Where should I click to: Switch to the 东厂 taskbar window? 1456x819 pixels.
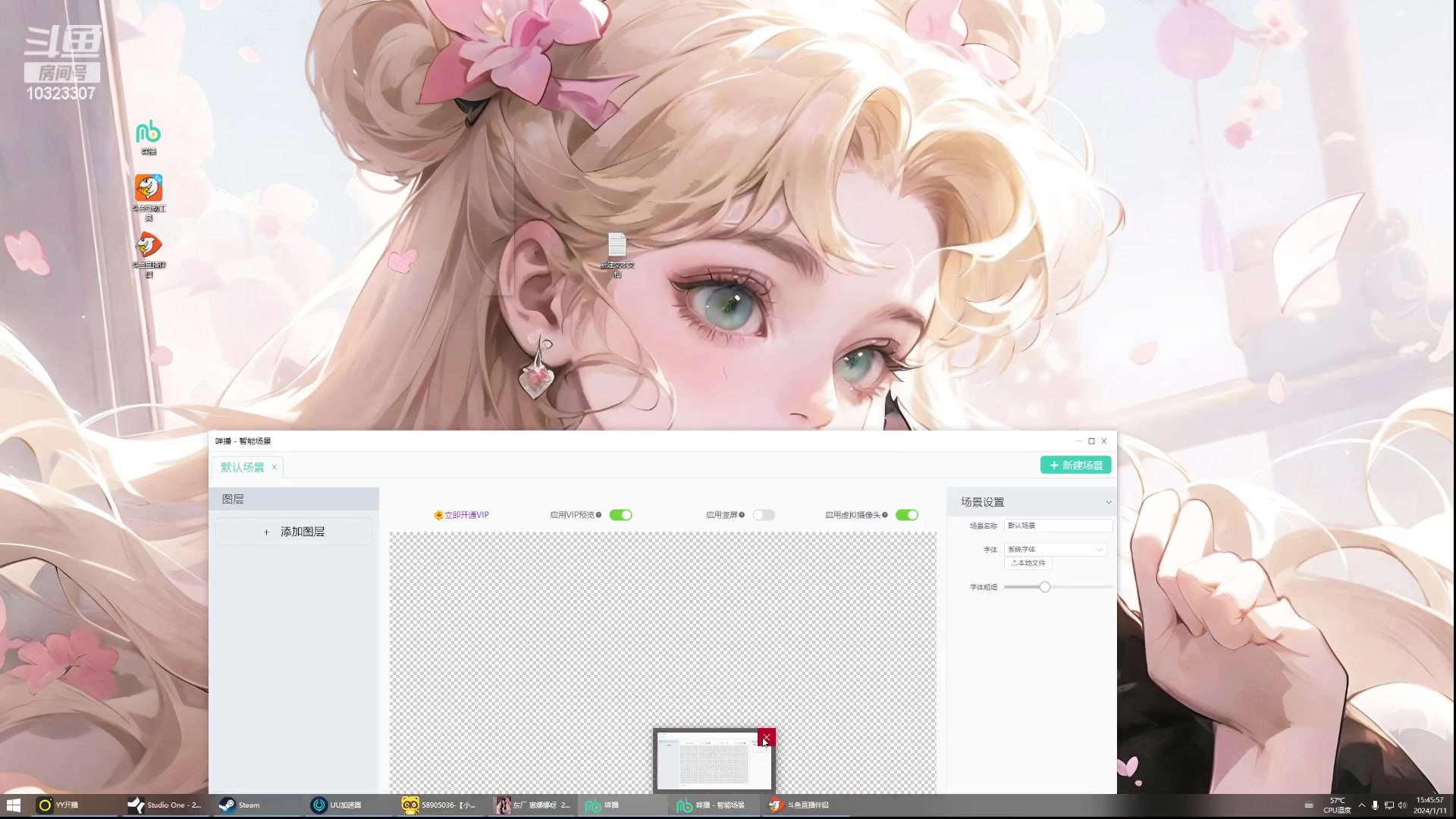[532, 805]
